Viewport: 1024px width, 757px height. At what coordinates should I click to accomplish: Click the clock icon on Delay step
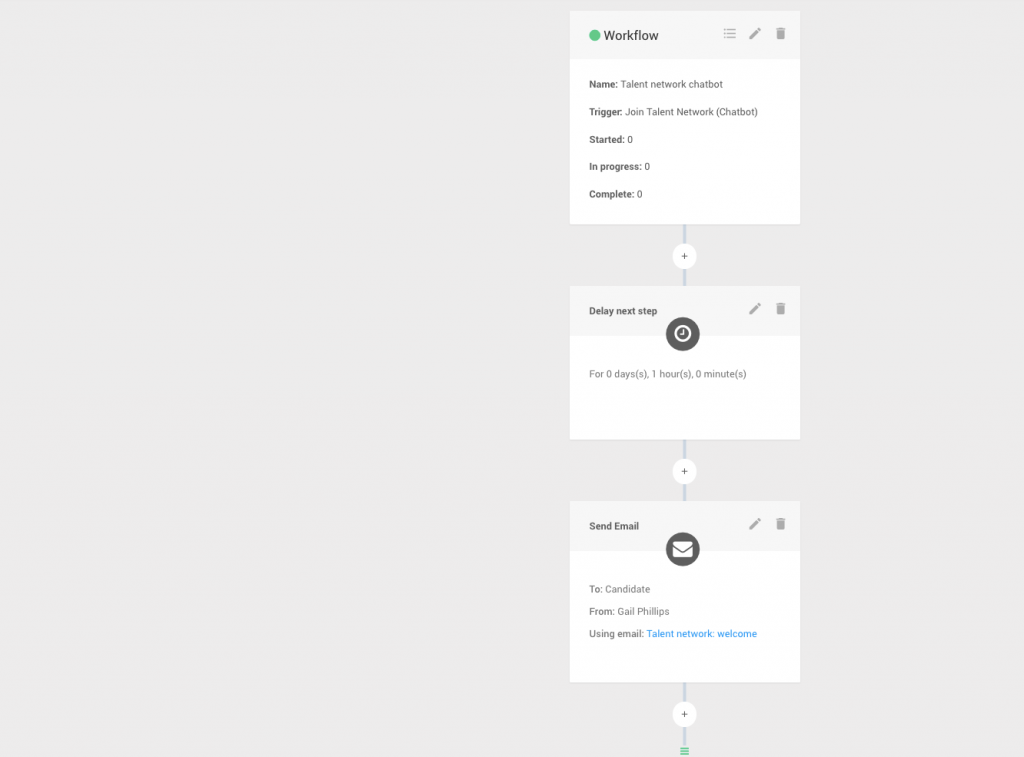pos(682,334)
